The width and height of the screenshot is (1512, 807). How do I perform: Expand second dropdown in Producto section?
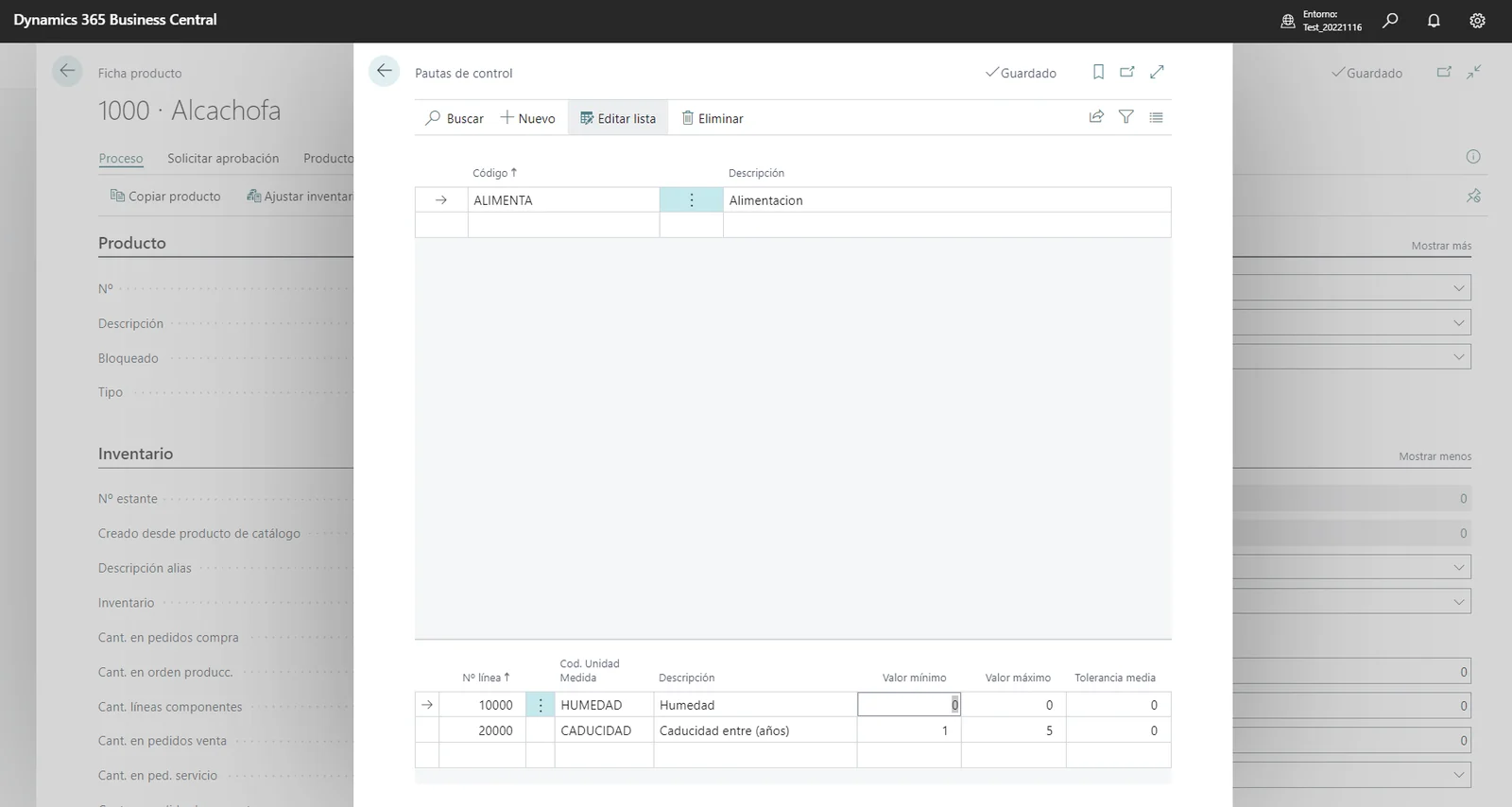coord(1459,323)
